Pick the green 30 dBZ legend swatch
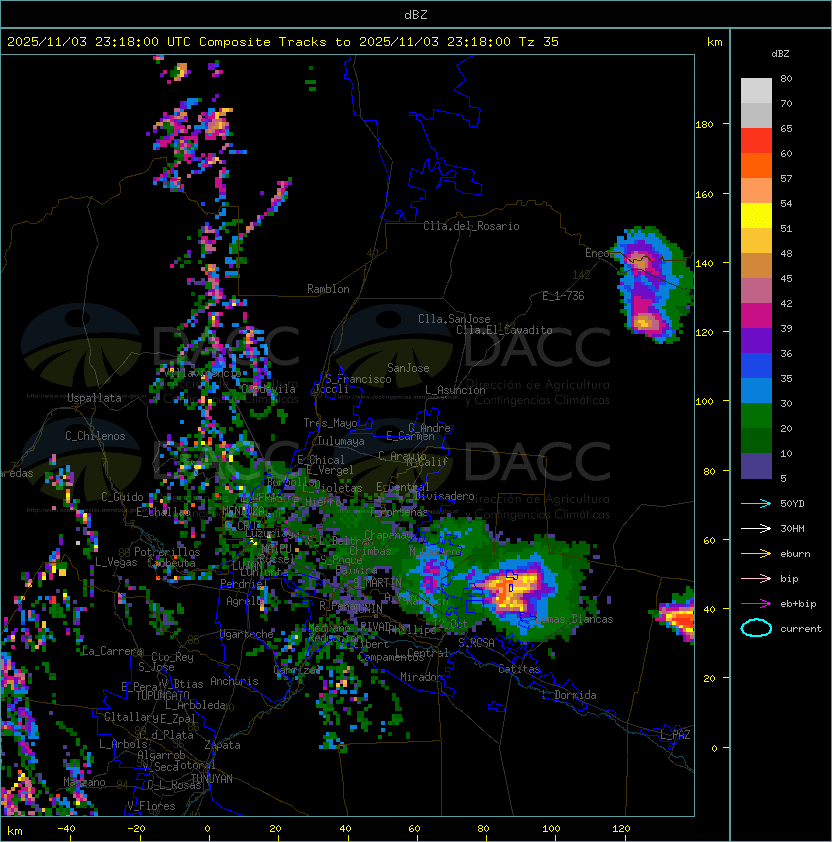This screenshot has height=842, width=832. pos(756,415)
